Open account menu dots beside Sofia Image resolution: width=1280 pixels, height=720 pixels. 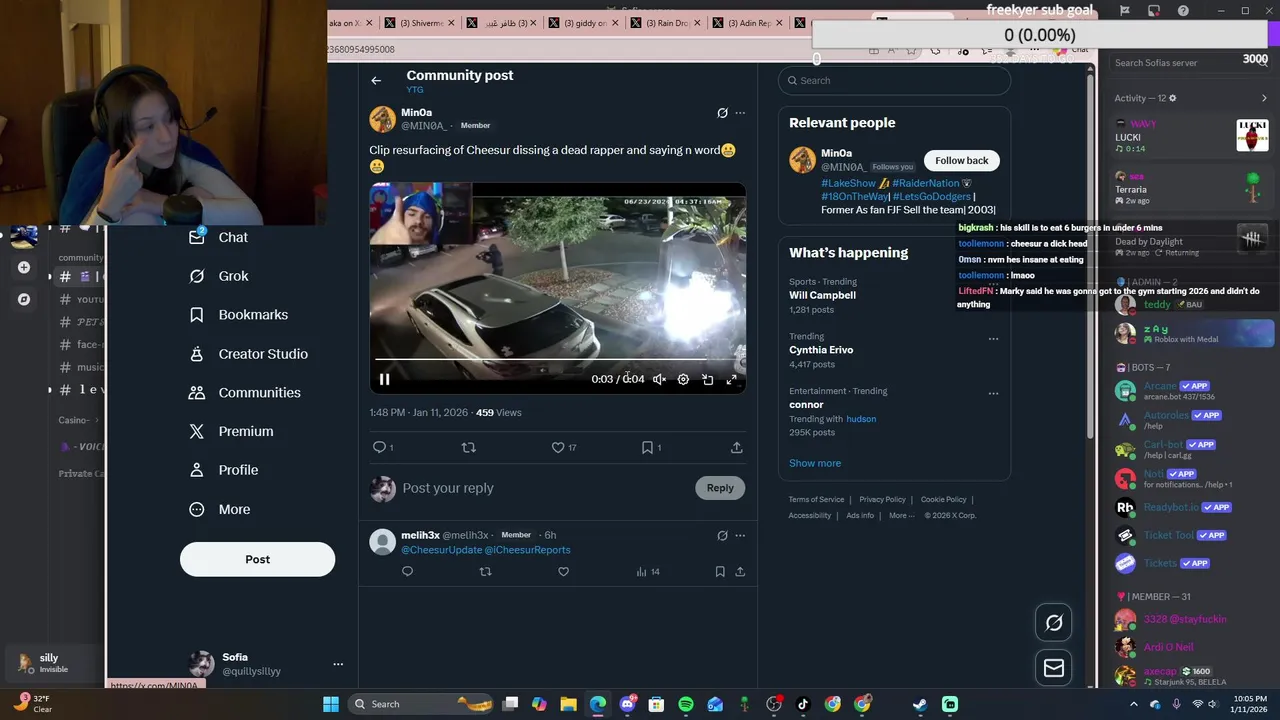point(338,664)
